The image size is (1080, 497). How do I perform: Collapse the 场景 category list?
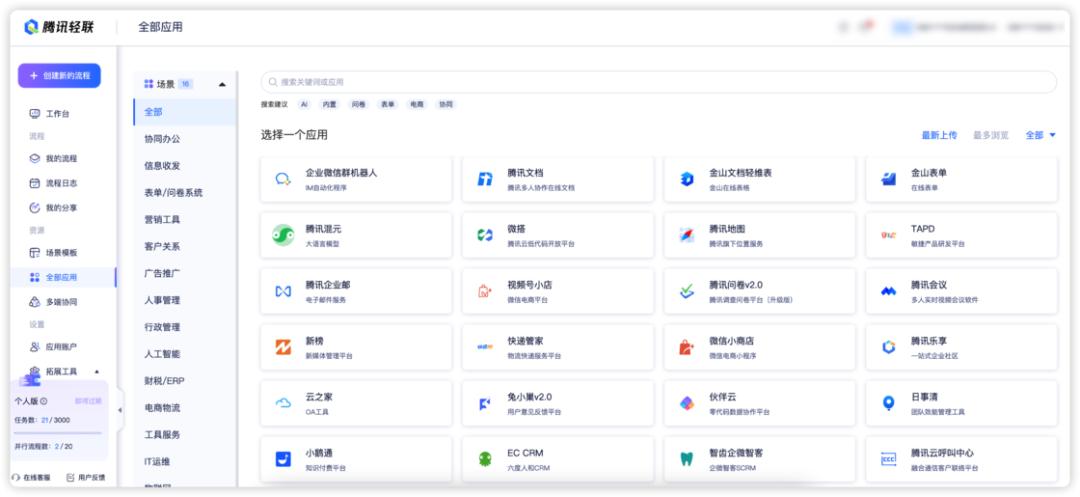coord(222,85)
